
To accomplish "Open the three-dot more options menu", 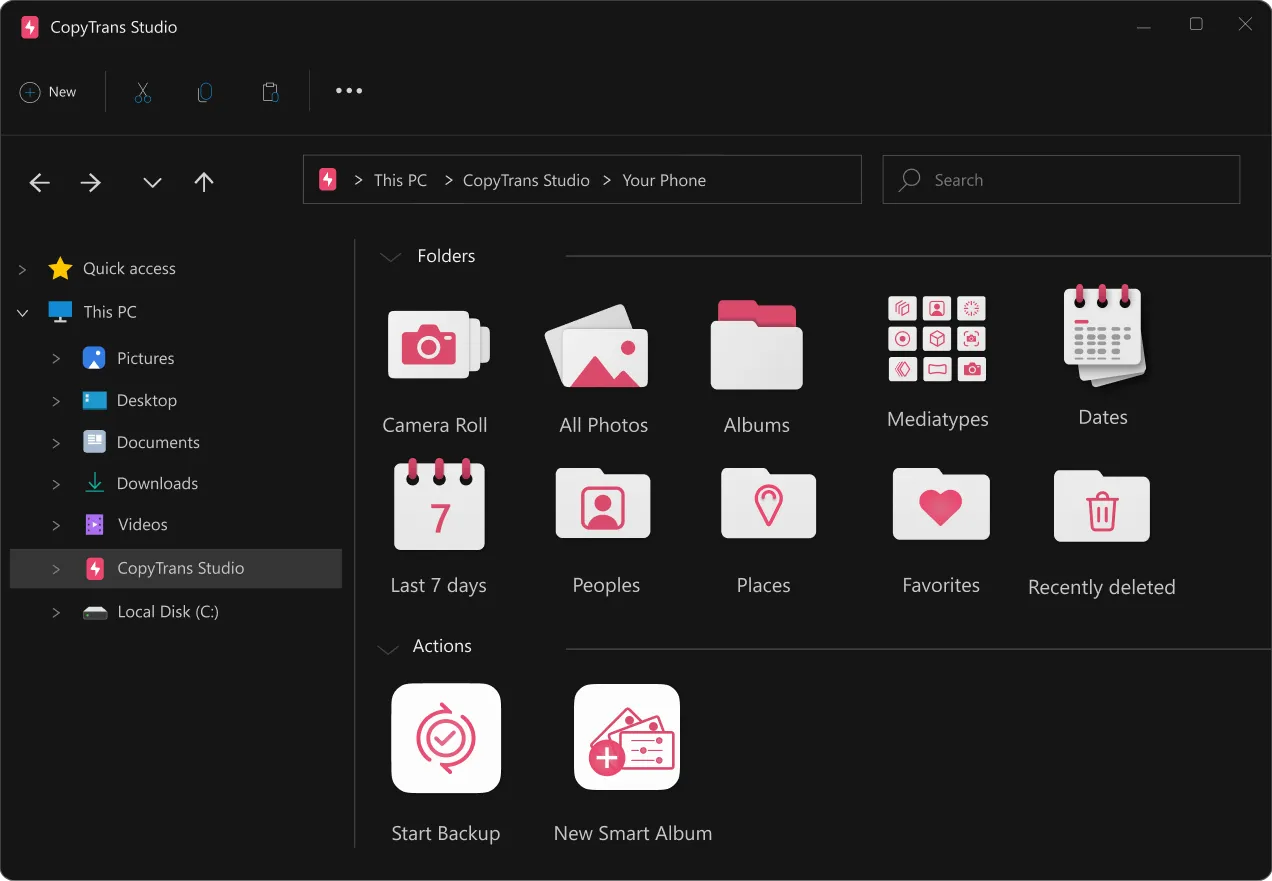I will (x=349, y=91).
